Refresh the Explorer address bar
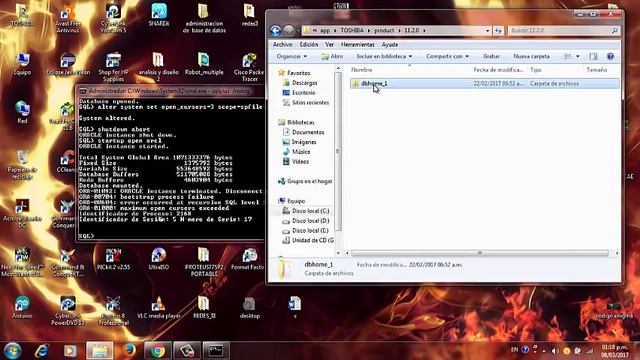The height and width of the screenshot is (360, 640). pyautogui.click(x=498, y=31)
